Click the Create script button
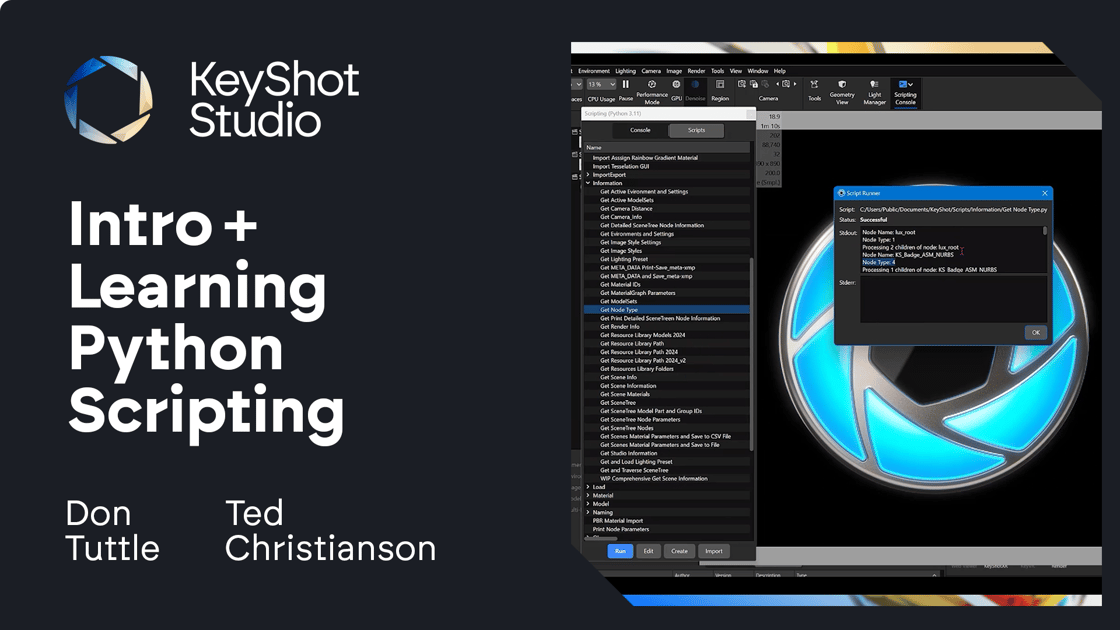This screenshot has height=630, width=1120. [x=679, y=551]
